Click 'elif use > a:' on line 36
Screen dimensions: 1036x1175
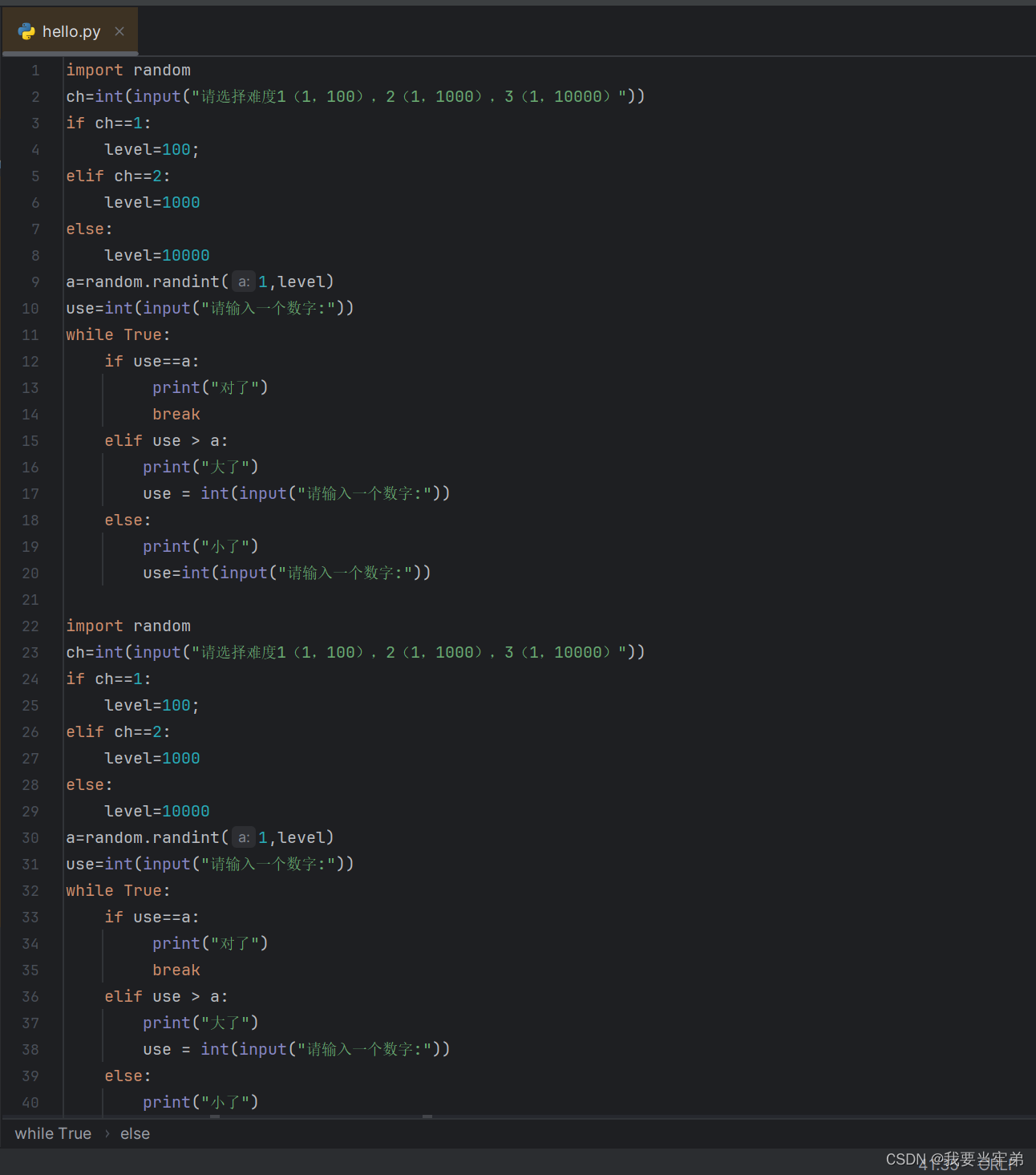[x=166, y=997]
